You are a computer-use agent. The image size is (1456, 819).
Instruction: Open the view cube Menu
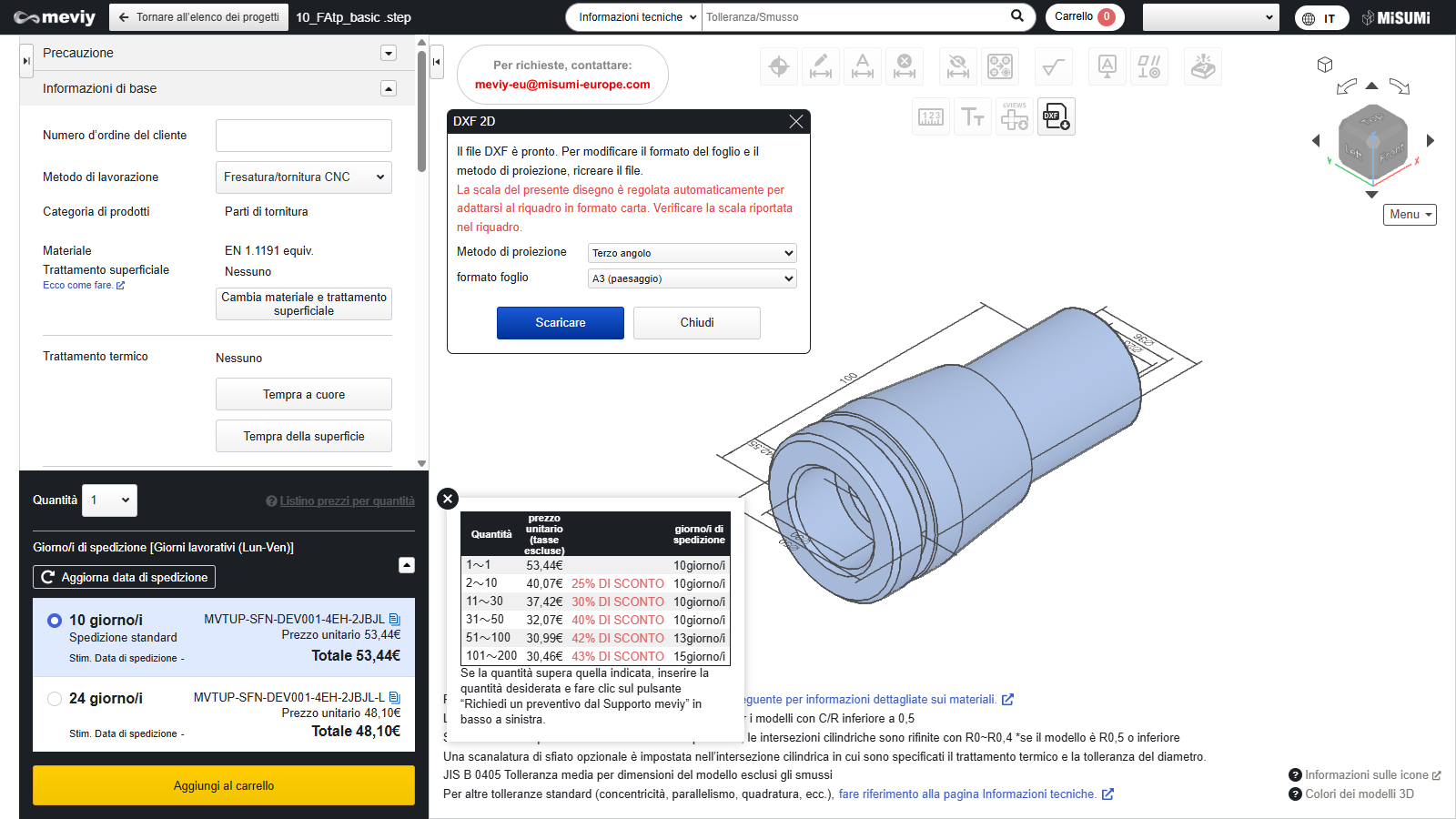[x=1410, y=215]
